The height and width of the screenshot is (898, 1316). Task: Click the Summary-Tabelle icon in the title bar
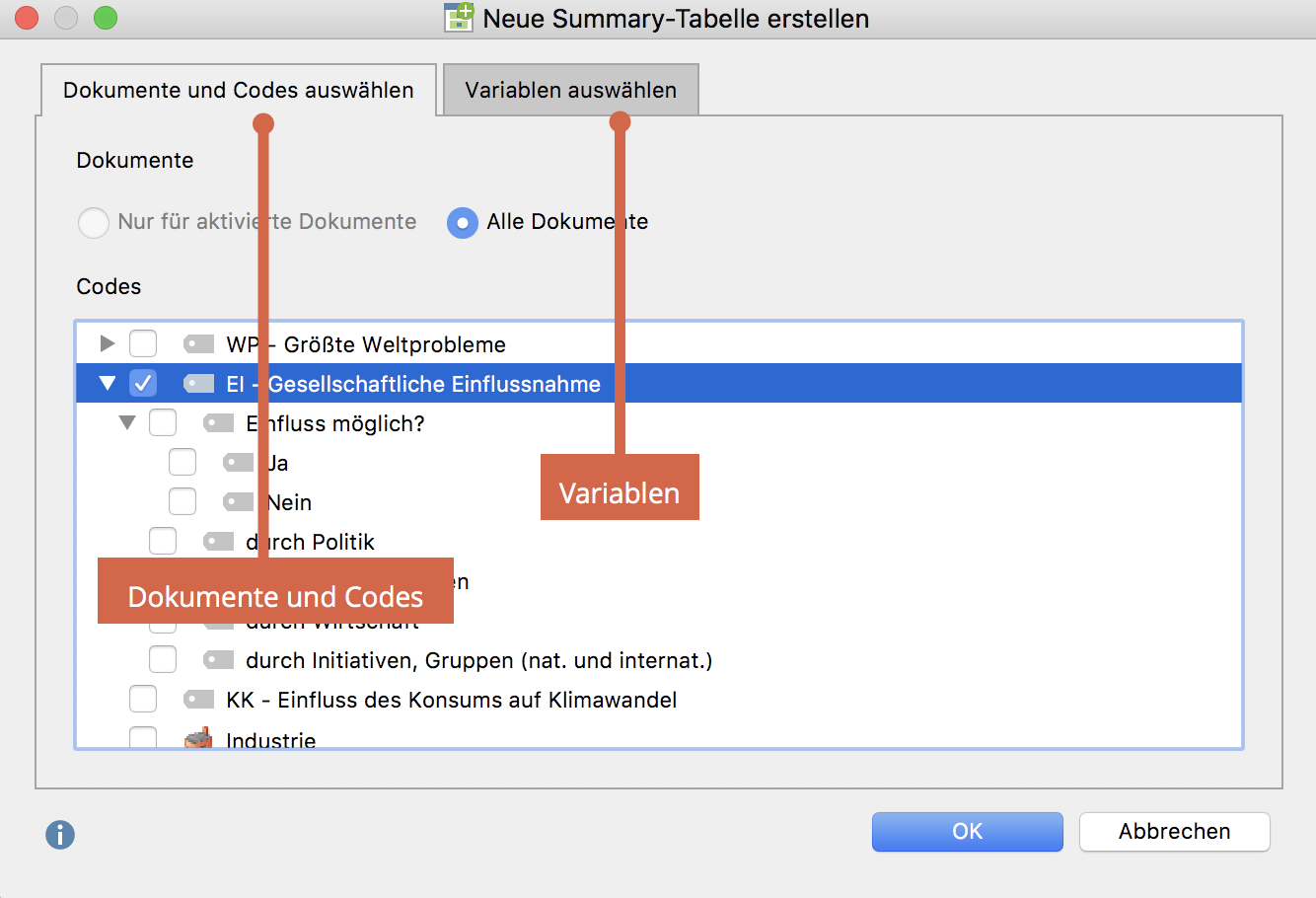[459, 18]
